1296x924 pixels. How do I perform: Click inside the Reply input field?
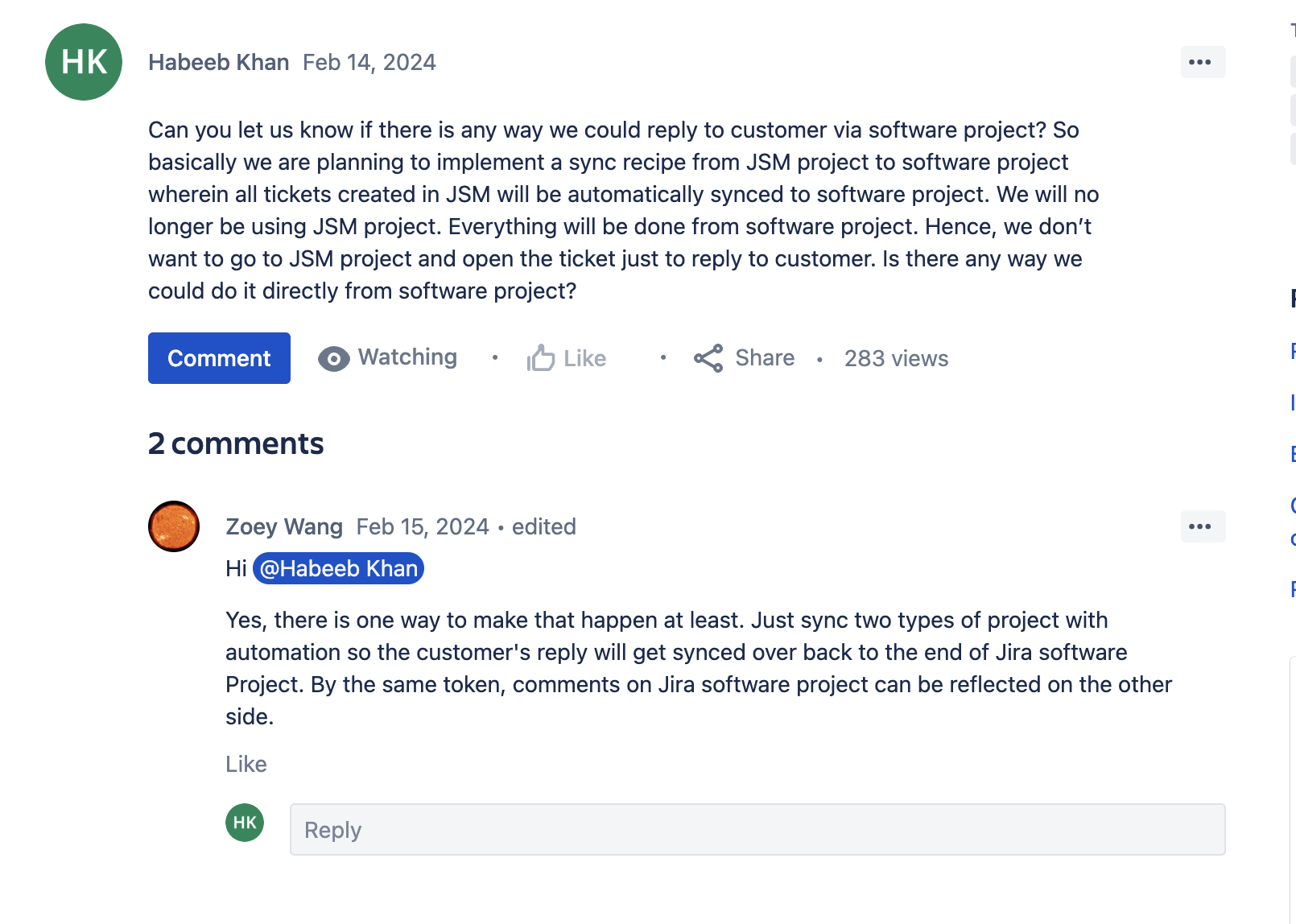757,829
